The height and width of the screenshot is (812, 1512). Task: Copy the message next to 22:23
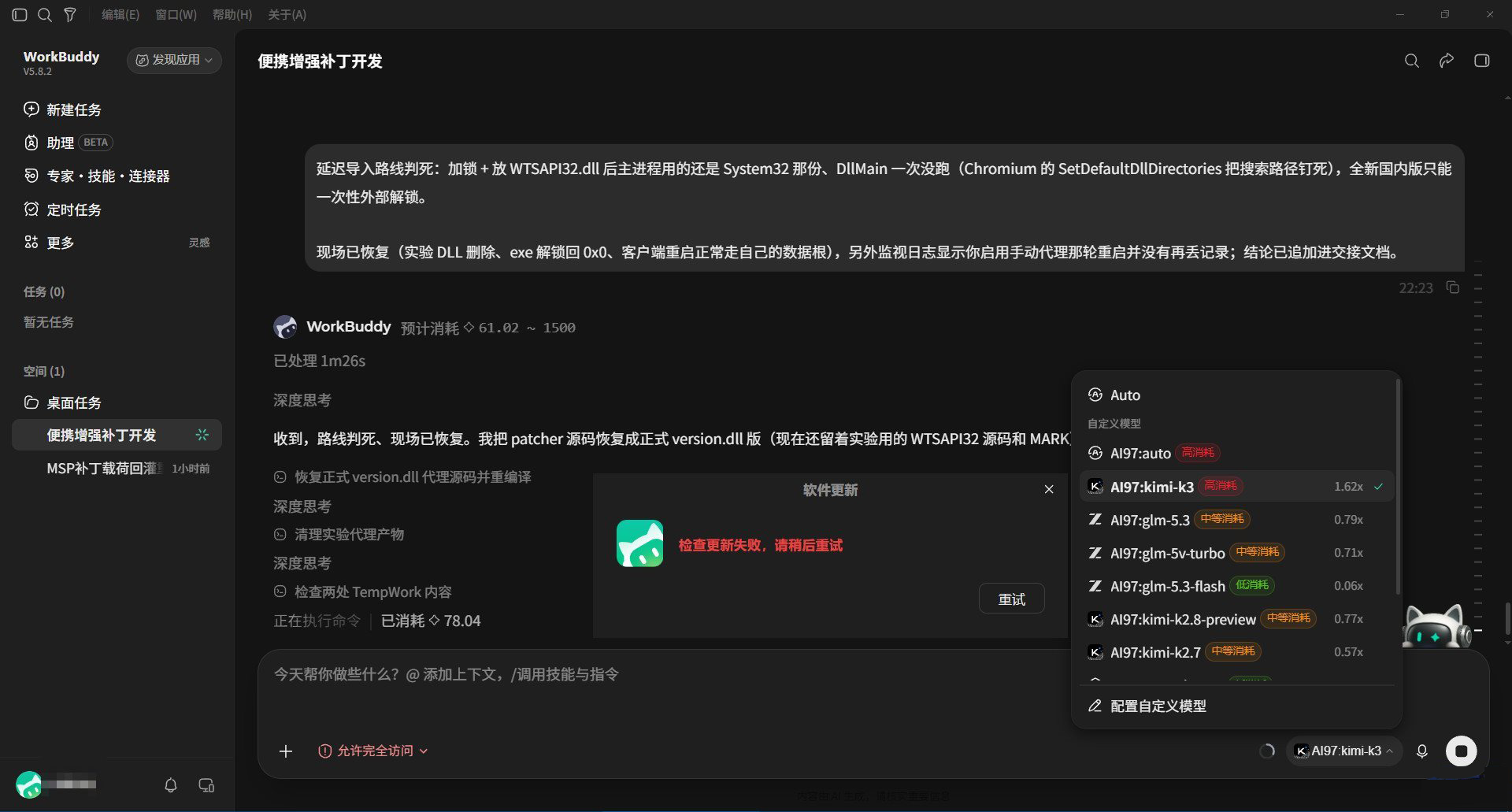pyautogui.click(x=1453, y=287)
